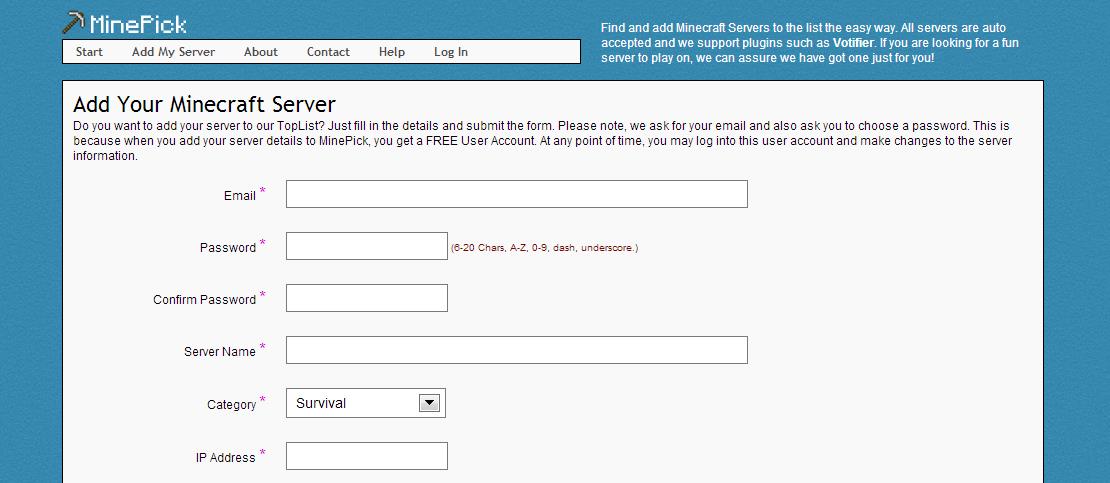Click the Server Name label
1110x483 pixels.
pyautogui.click(x=220, y=352)
